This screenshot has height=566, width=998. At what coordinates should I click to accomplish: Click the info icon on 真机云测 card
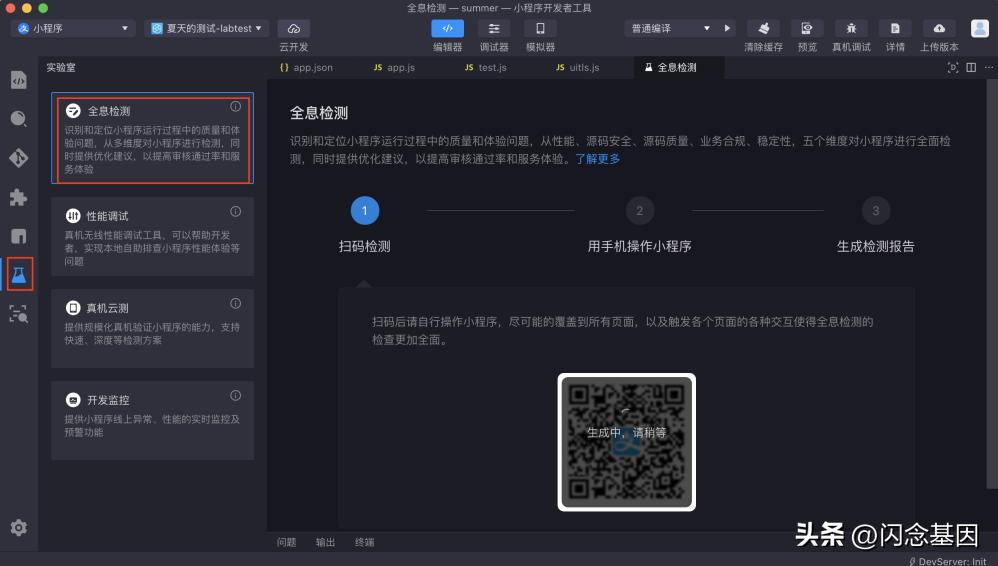[235, 304]
